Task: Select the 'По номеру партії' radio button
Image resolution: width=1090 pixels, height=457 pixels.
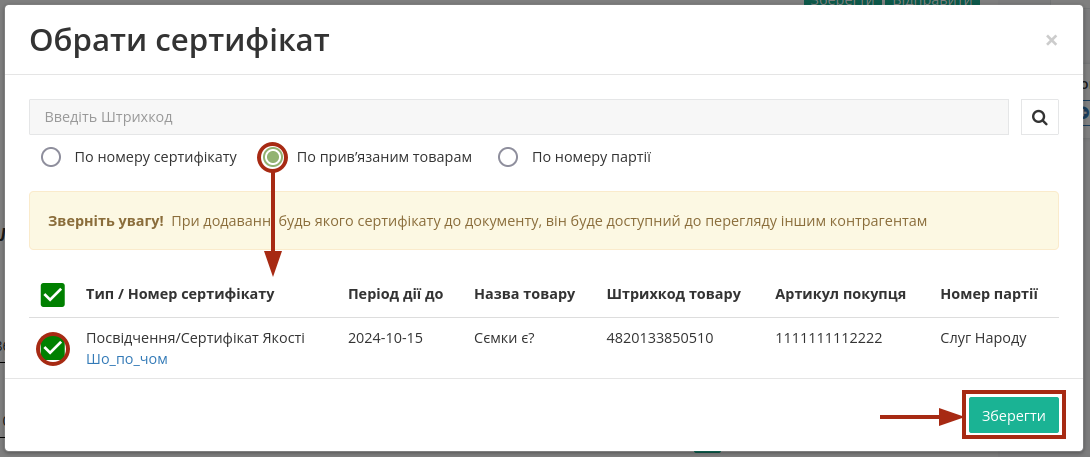Action: 508,157
